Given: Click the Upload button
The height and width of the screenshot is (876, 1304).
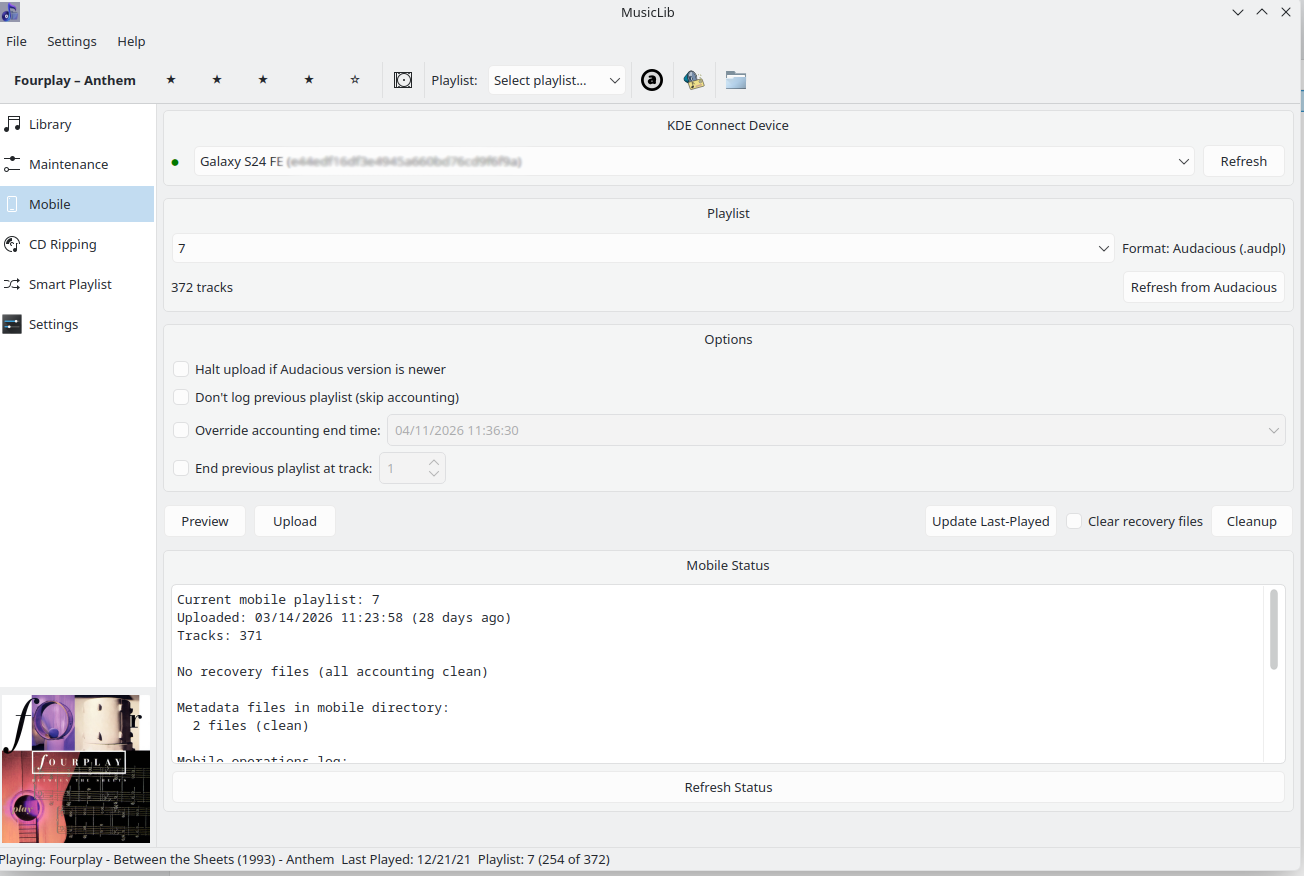Looking at the screenshot, I should click(295, 521).
